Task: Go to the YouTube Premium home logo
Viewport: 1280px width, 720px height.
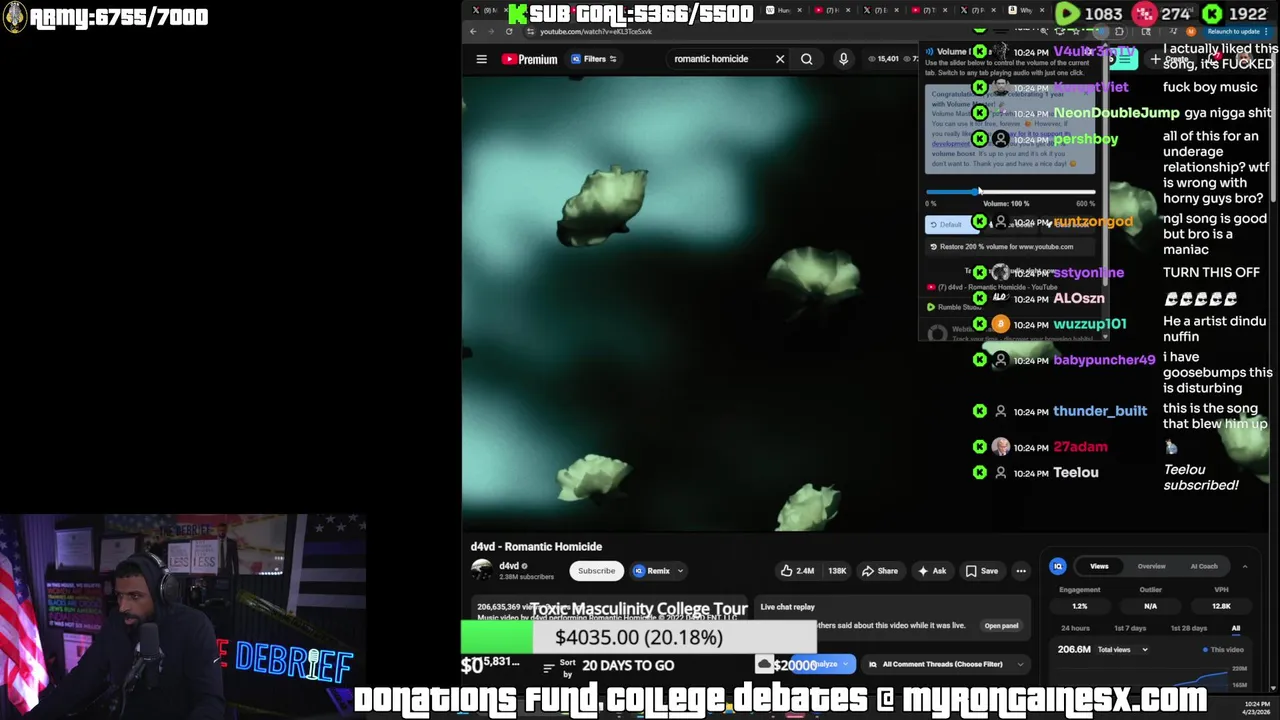Action: click(529, 59)
